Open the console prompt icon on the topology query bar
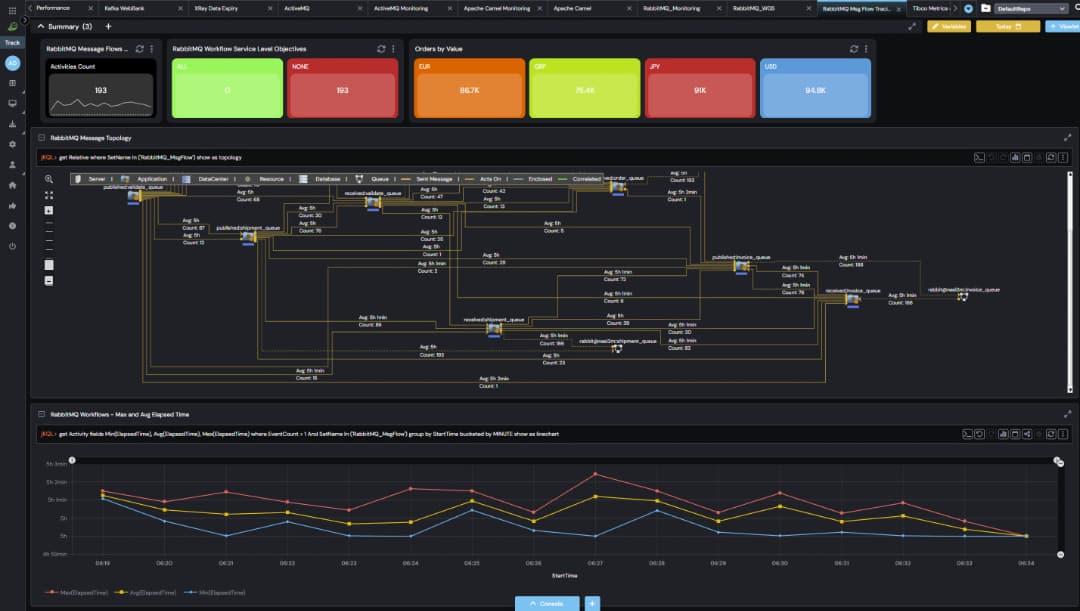The height and width of the screenshot is (611, 1080). tap(980, 157)
